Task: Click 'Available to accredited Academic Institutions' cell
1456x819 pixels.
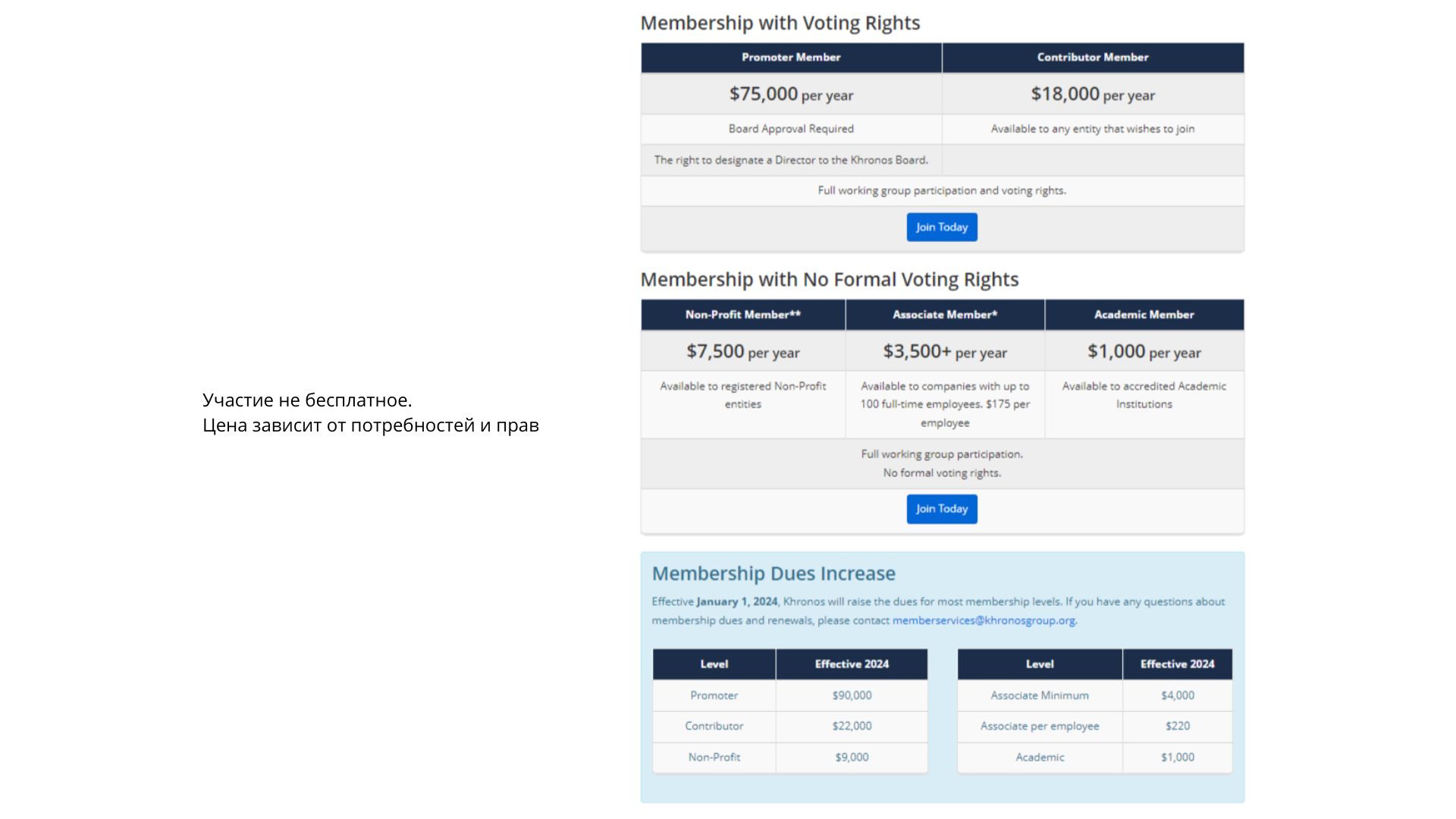Action: click(x=1144, y=404)
